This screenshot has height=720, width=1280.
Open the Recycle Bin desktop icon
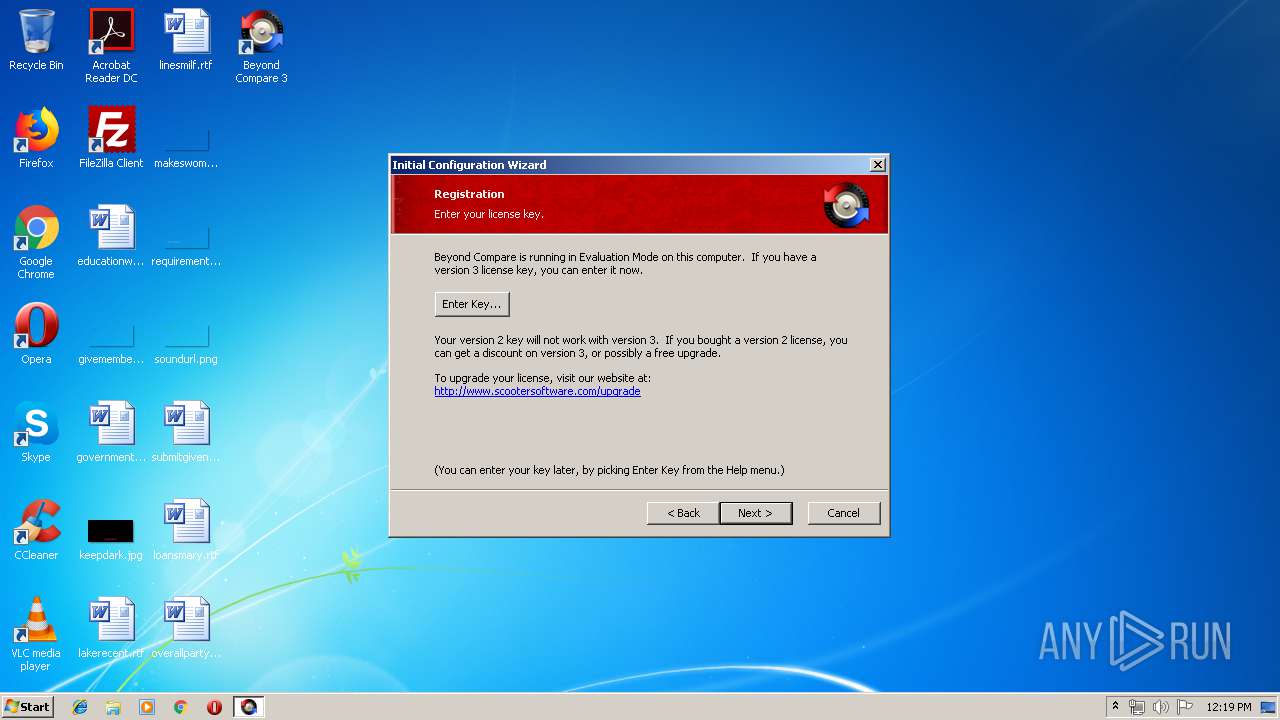click(36, 40)
